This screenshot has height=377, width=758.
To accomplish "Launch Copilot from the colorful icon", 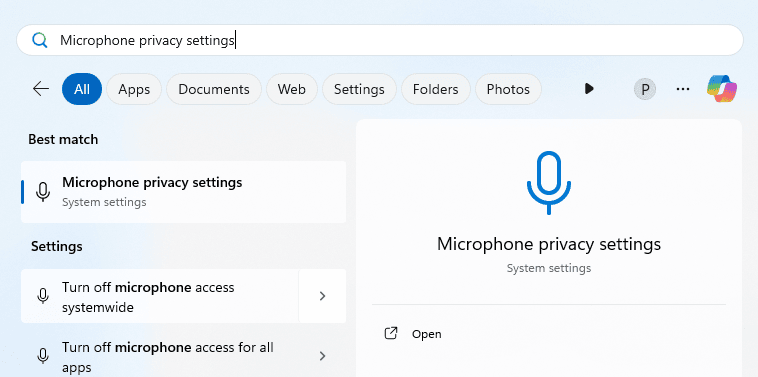I will [x=722, y=89].
